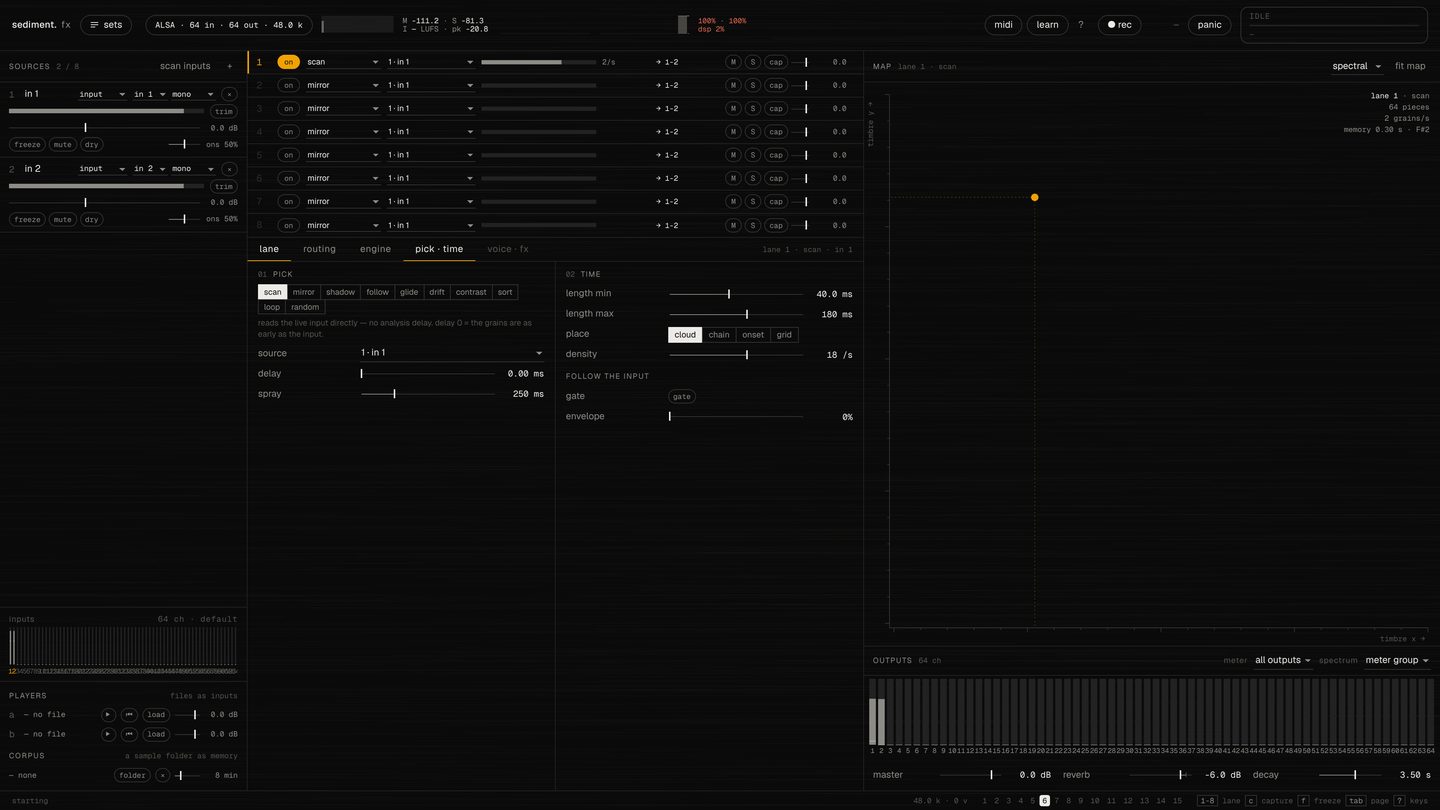The image size is (1440, 810).
Task: Mute lane 4 with M button
Action: tap(733, 132)
